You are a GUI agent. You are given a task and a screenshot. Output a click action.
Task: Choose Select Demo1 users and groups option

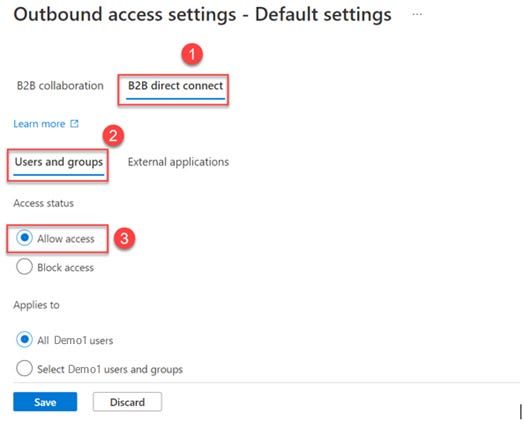point(24,369)
